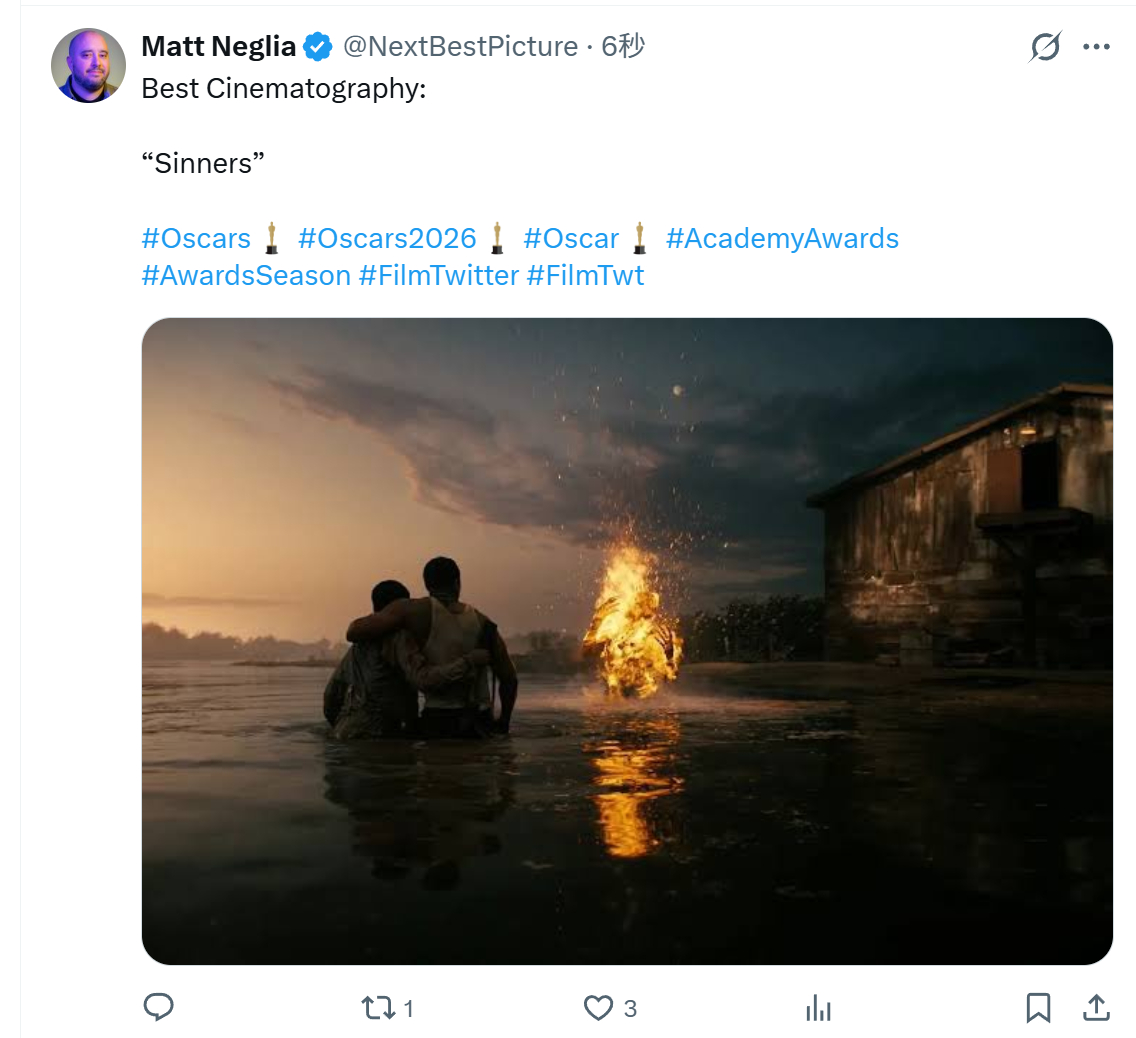Open the @NextBestPicture handle link
Screen dimensions: 1136x1038
click(x=461, y=47)
